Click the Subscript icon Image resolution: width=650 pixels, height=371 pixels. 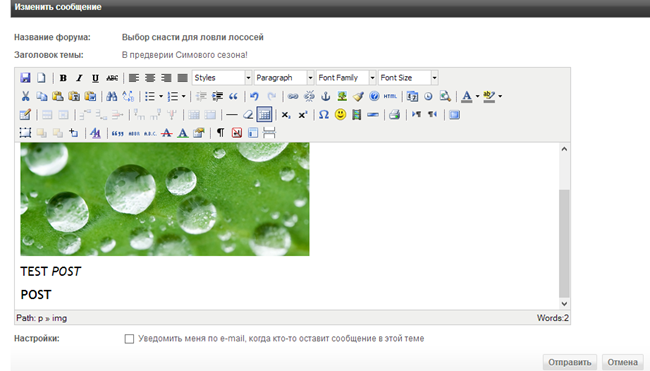coord(286,115)
